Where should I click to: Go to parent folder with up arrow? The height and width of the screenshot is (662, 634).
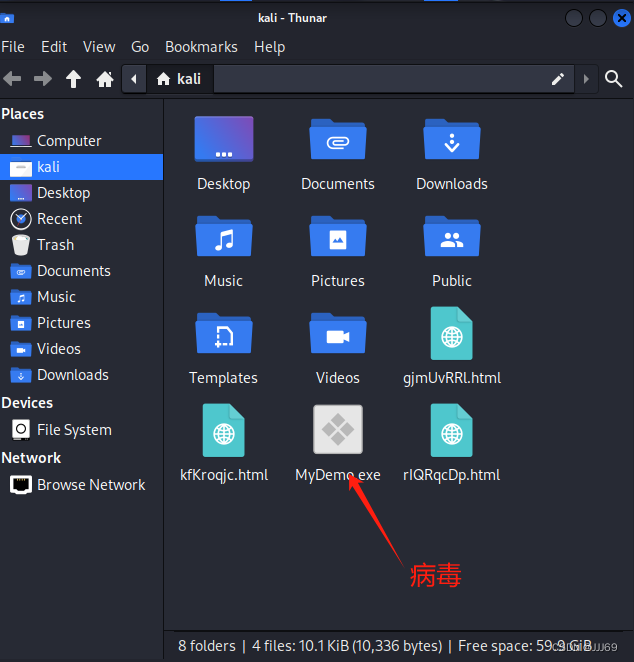[x=73, y=78]
